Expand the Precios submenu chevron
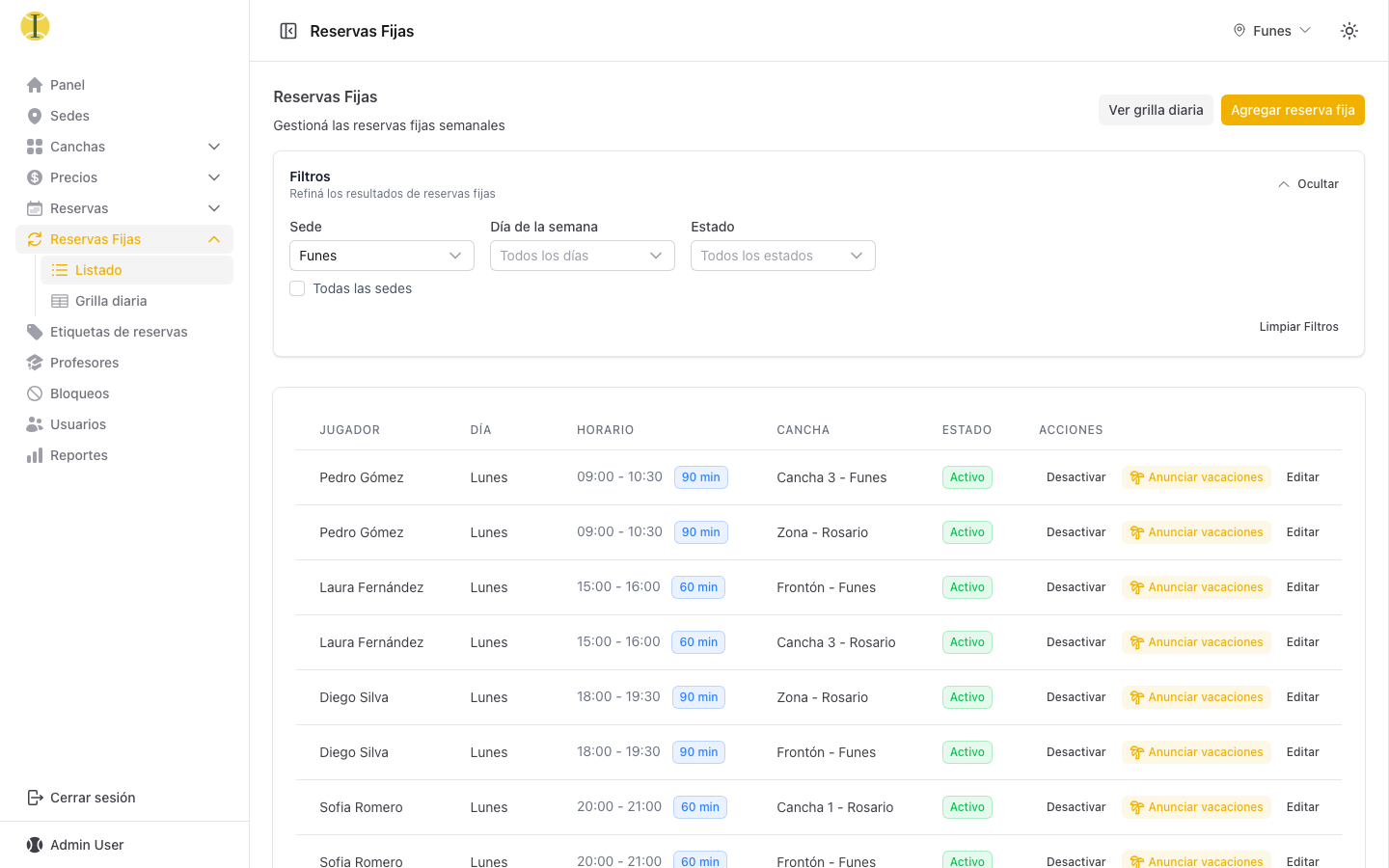Screen dimensions: 1389x868 (x=214, y=177)
